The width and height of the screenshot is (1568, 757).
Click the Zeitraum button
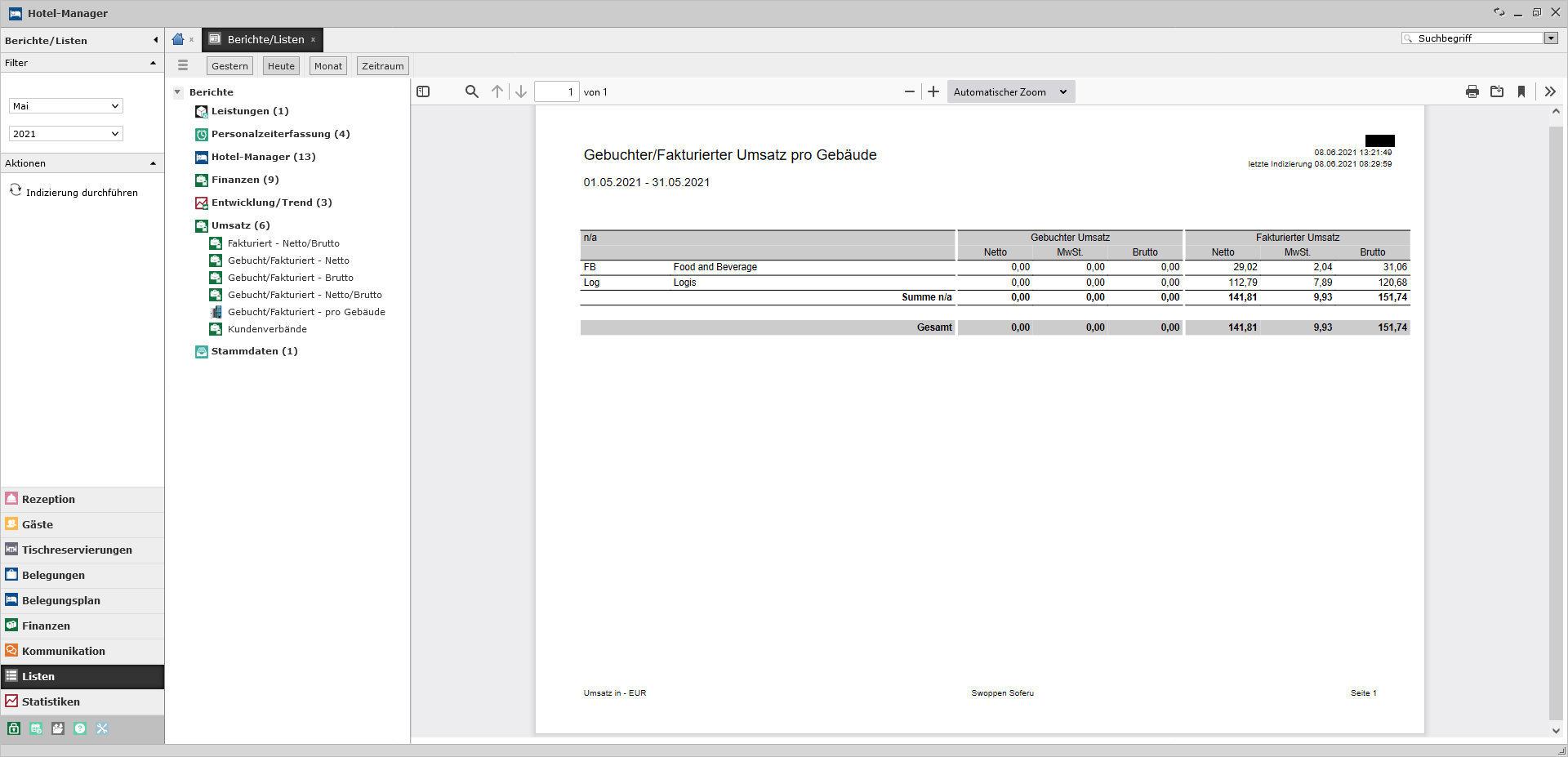(x=383, y=66)
